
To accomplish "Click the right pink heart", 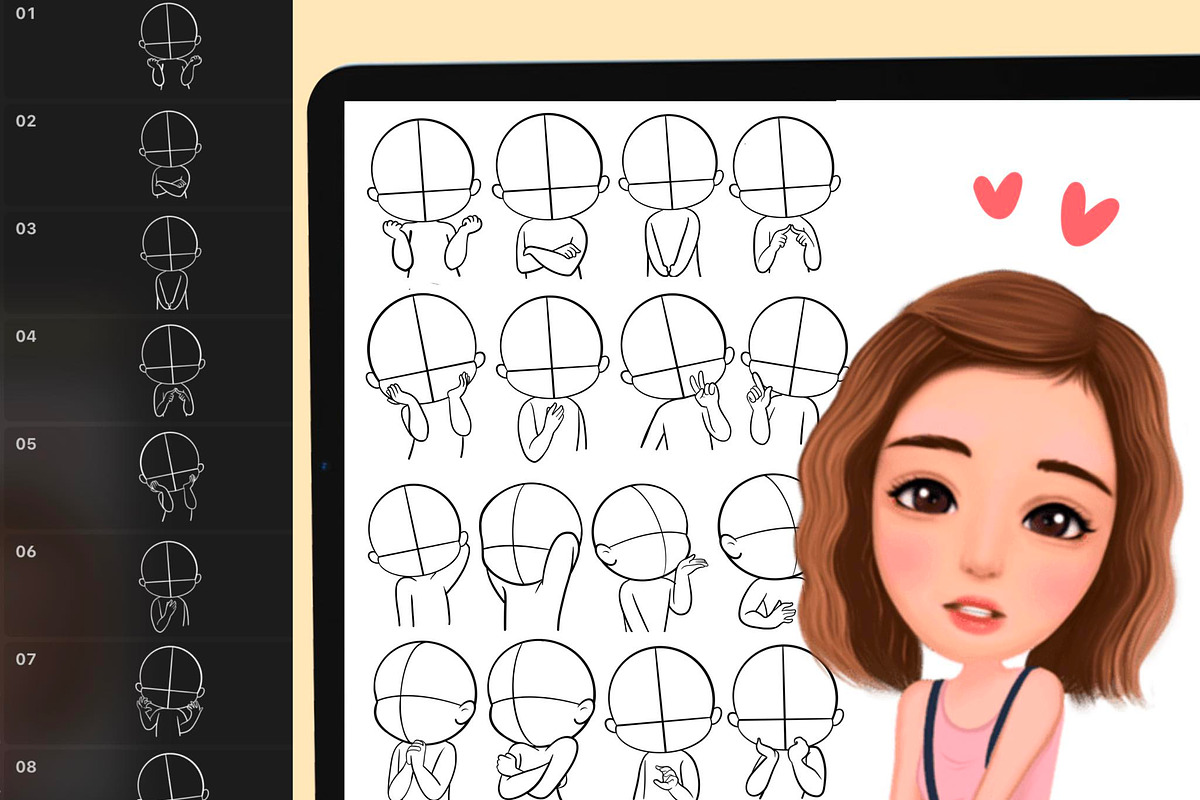I will pyautogui.click(x=1088, y=212).
